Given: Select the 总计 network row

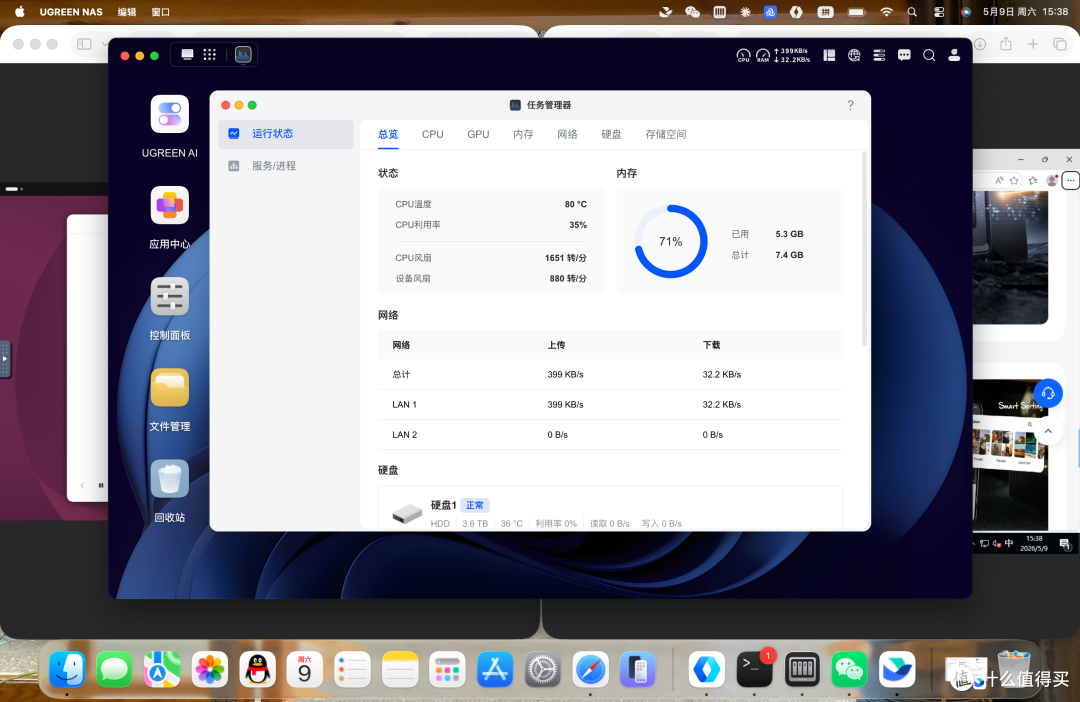Looking at the screenshot, I should pos(610,374).
